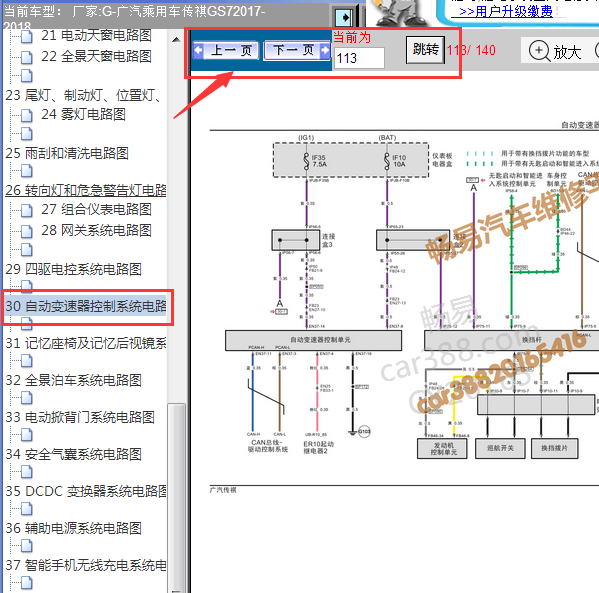The height and width of the screenshot is (593, 599).
Task: Open 33 电动掀背门系统电路图 entry
Action: [80, 417]
